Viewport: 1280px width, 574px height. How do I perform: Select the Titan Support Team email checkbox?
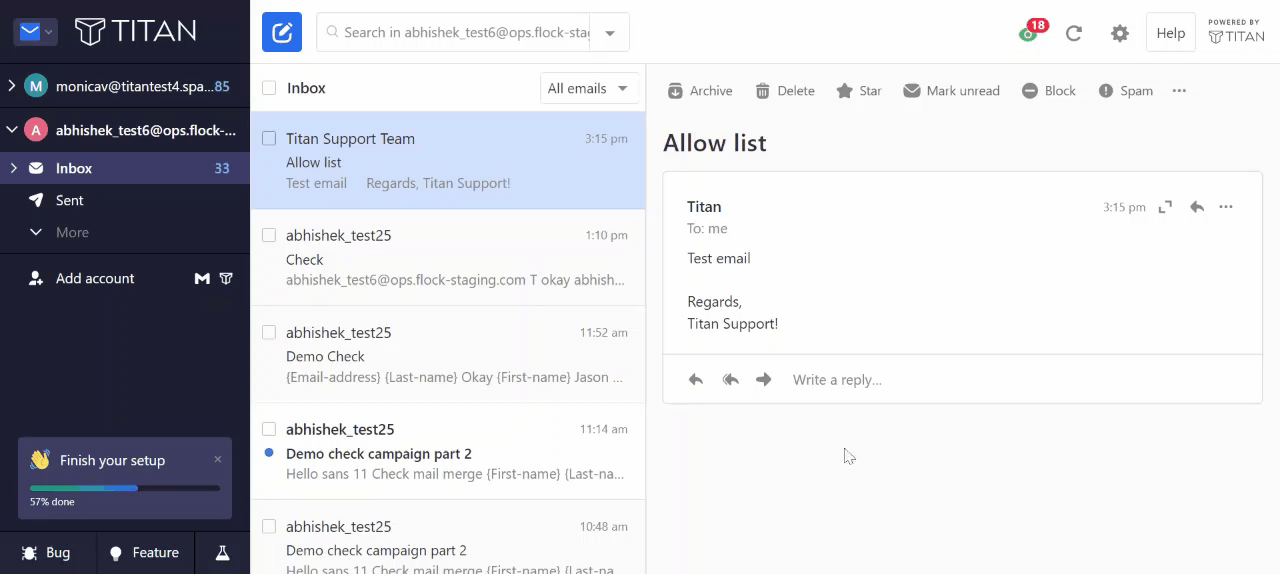(269, 139)
